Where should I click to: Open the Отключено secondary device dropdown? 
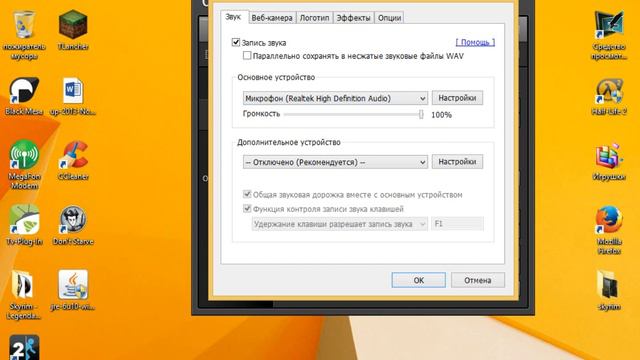(335, 162)
